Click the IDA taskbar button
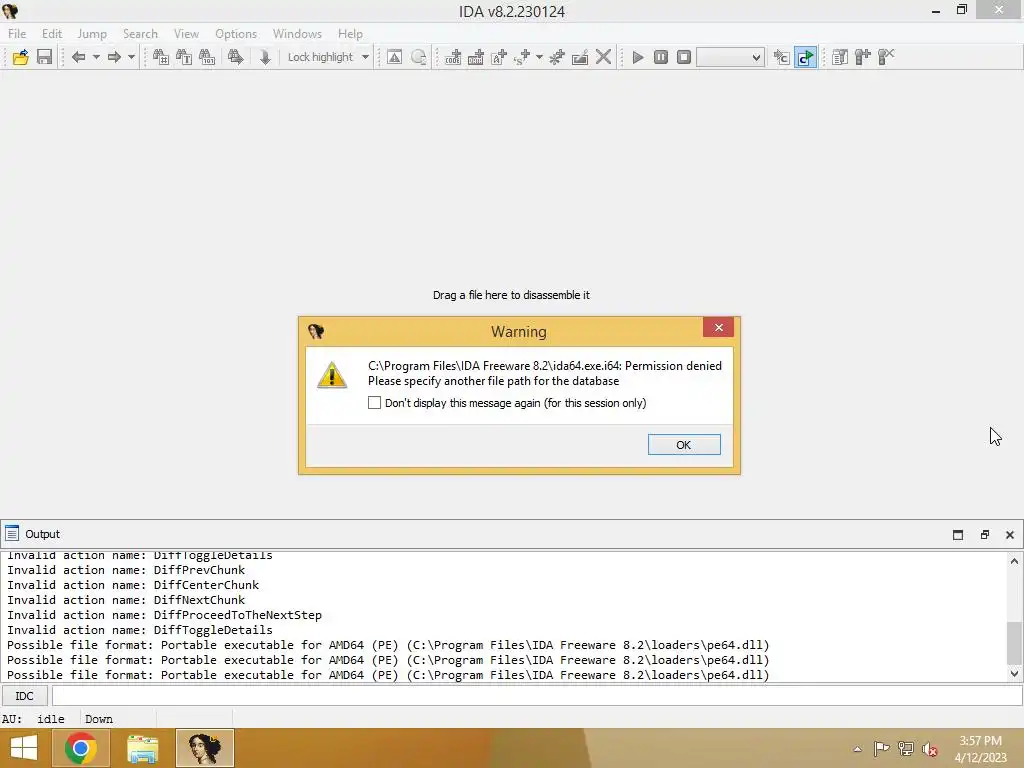Image resolution: width=1024 pixels, height=768 pixels. tap(205, 748)
